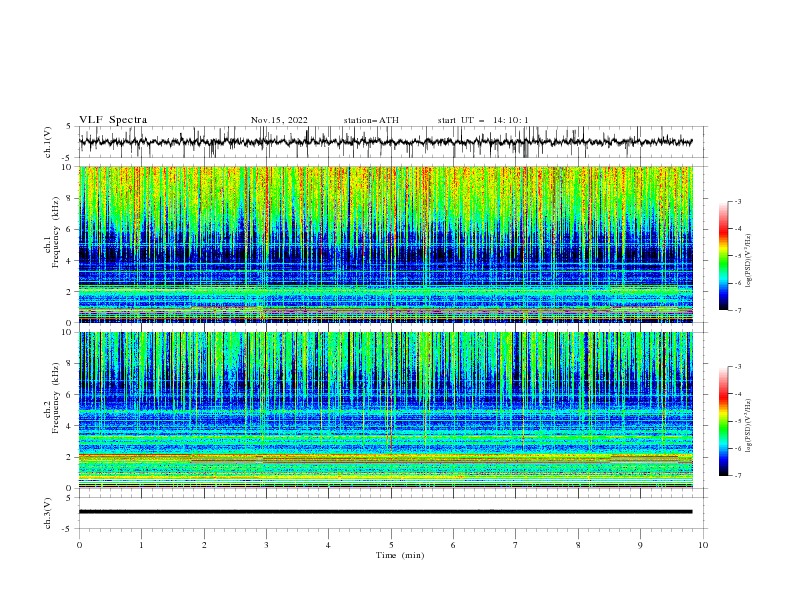Click the time axis tick label '10'
This screenshot has height=612, width=792.
click(x=703, y=545)
